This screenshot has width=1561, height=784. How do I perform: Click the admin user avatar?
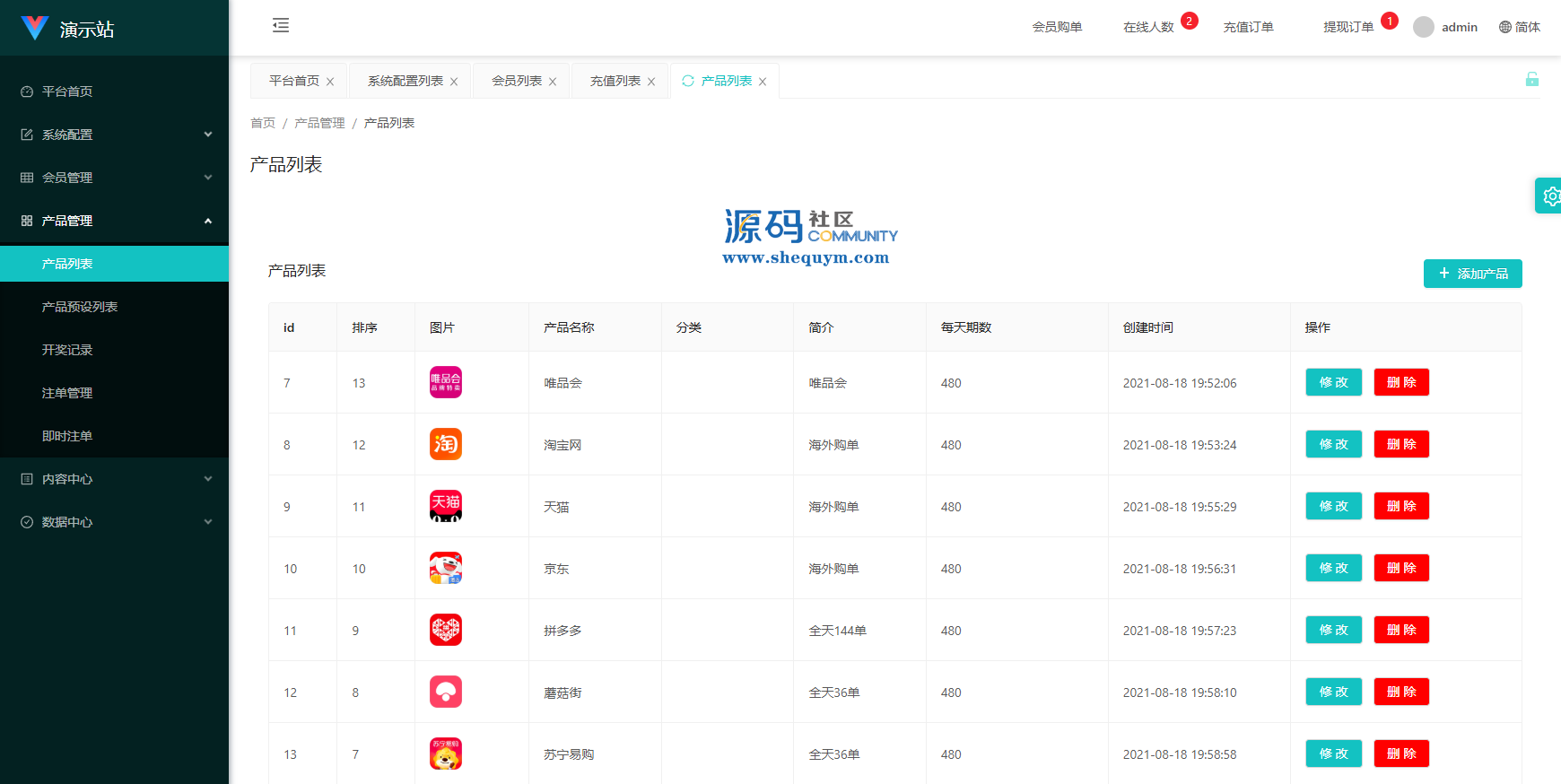click(1423, 27)
